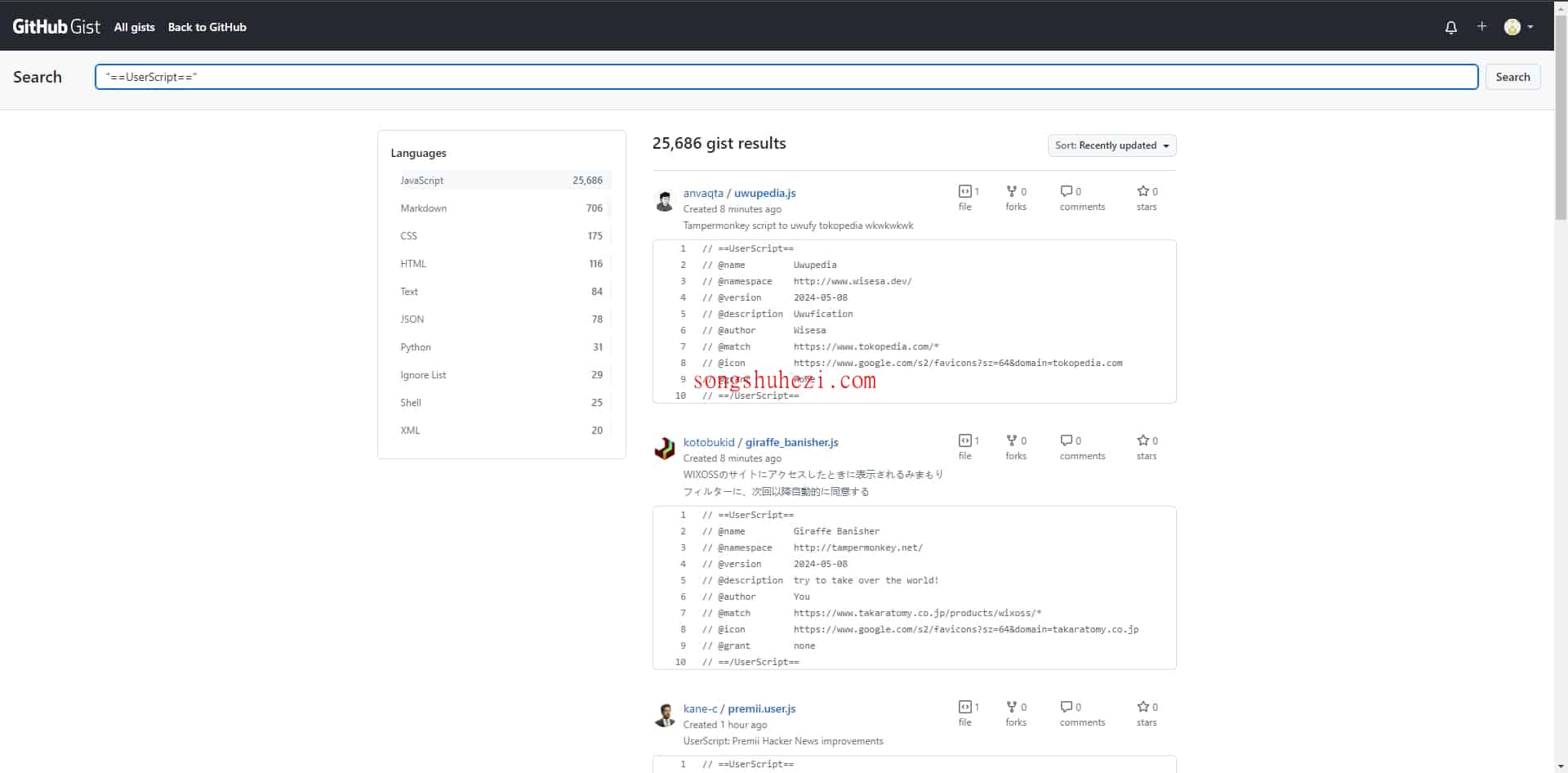The image size is (1568, 773).
Task: Click 'UserScript: Premii Hacker News improvements' description
Action: pyautogui.click(x=783, y=741)
